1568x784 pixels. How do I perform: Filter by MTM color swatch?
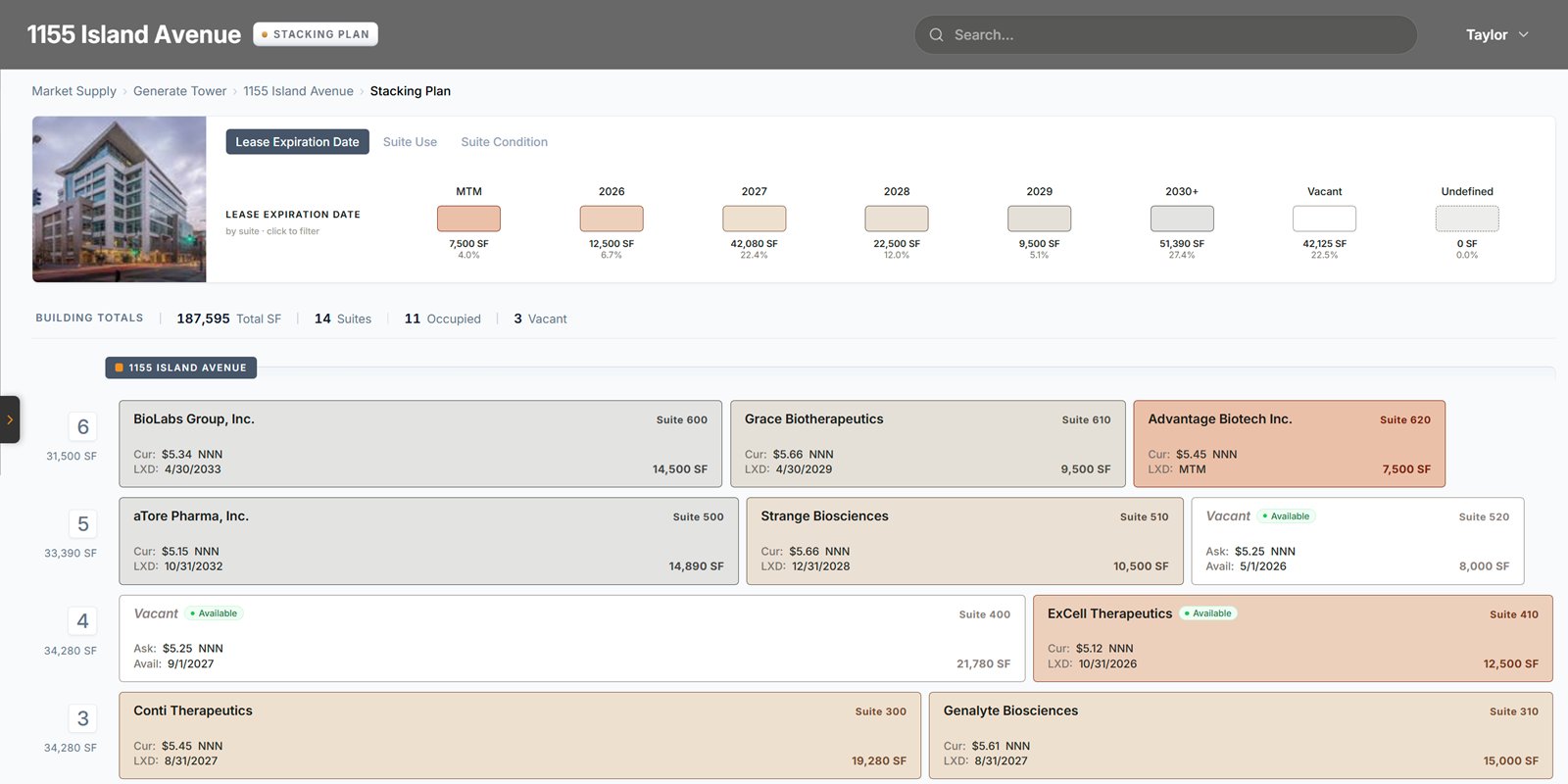coord(468,219)
